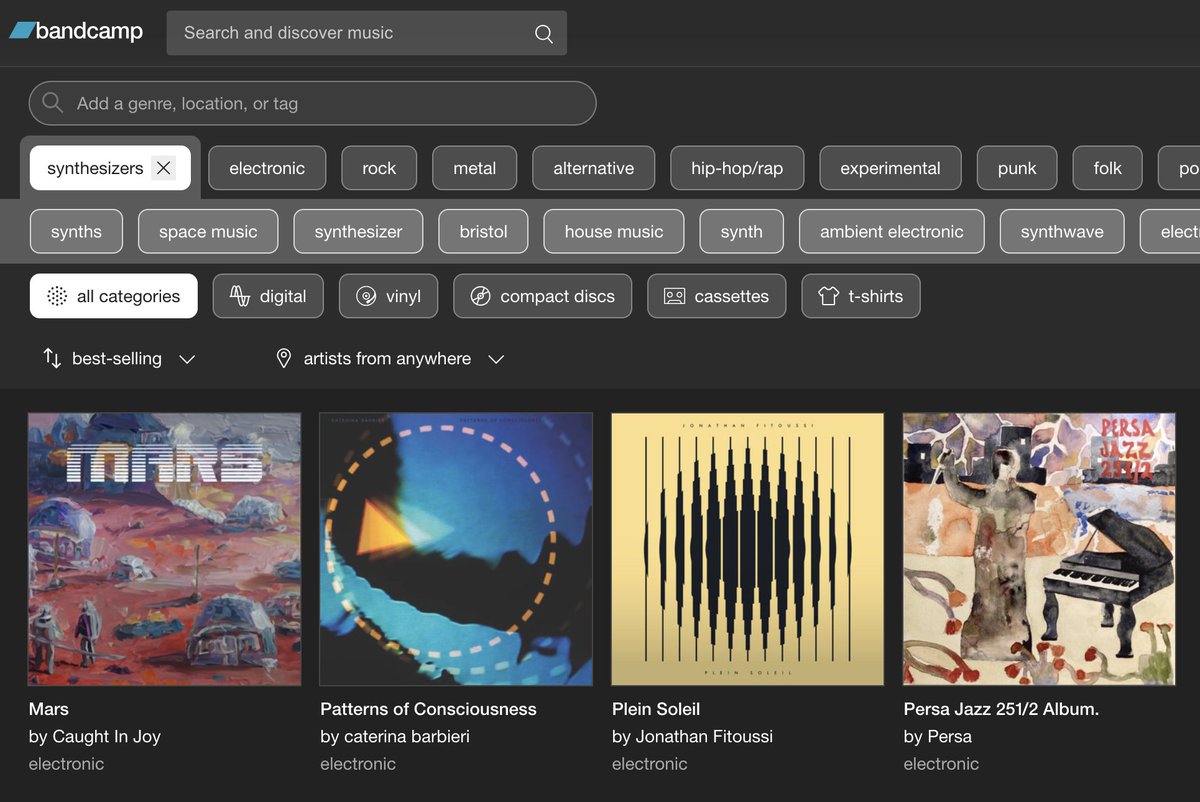Filter by digital format
The image size is (1200, 802).
(x=268, y=296)
